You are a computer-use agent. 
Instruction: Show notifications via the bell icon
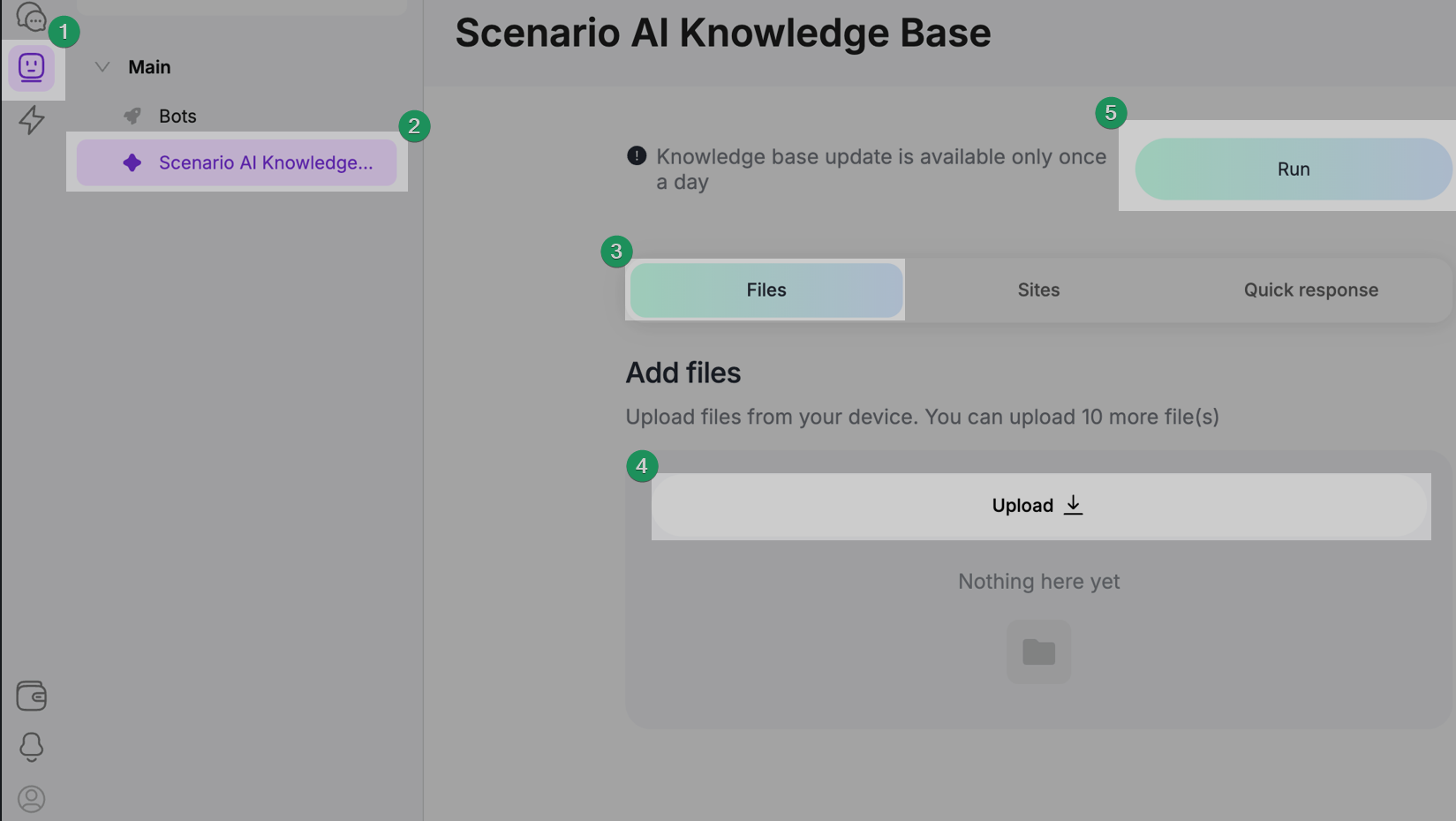pyautogui.click(x=32, y=747)
